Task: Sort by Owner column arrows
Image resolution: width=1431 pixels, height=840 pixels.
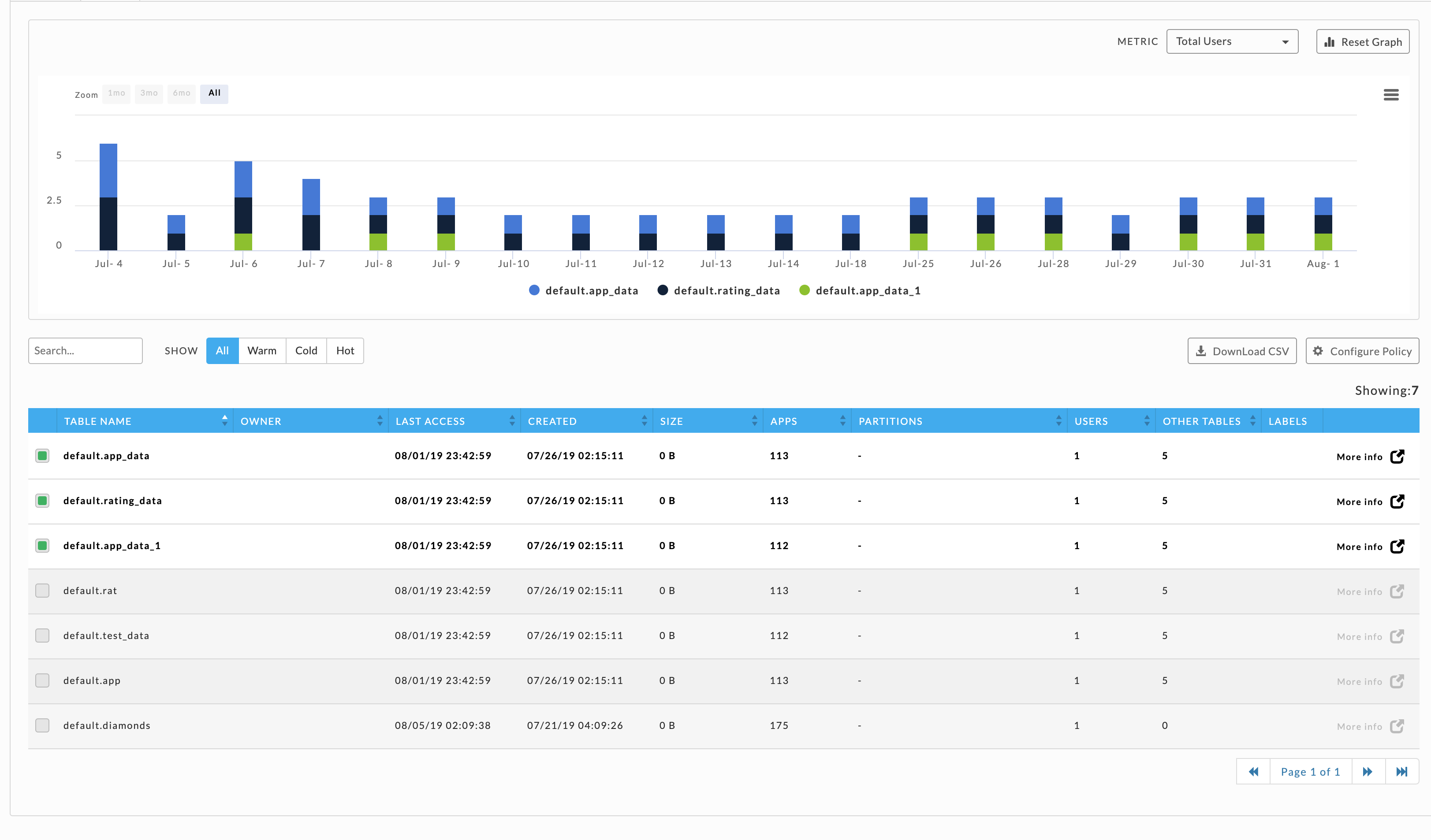Action: point(380,420)
